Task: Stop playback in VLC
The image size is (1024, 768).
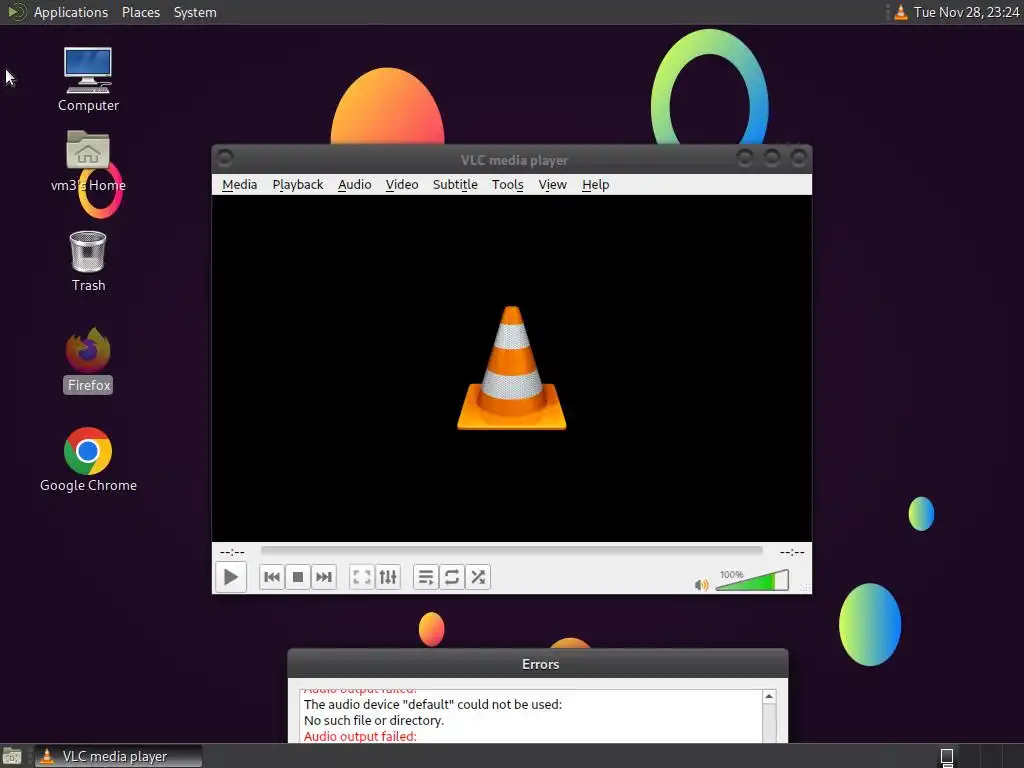Action: (298, 577)
